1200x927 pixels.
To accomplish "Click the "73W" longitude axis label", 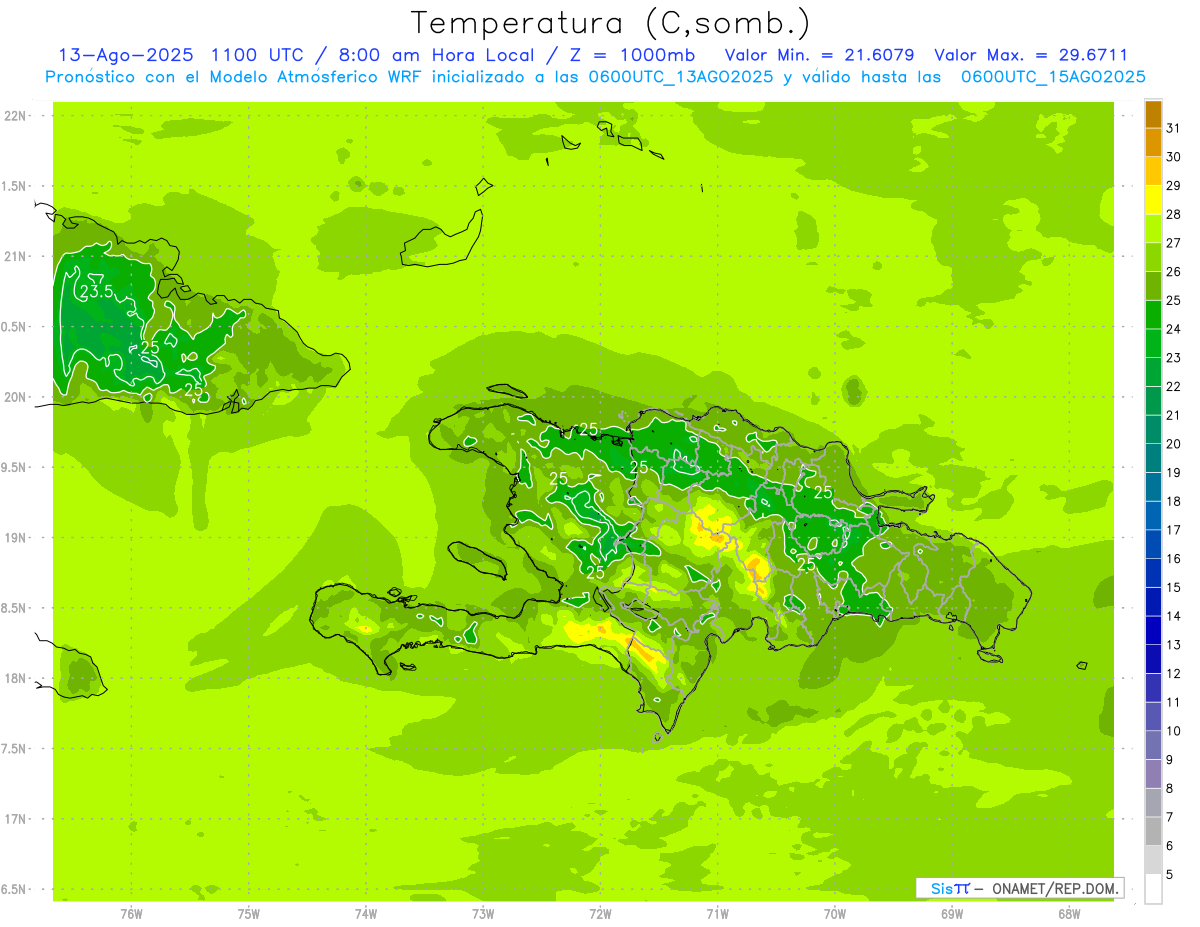I will pos(483,913).
